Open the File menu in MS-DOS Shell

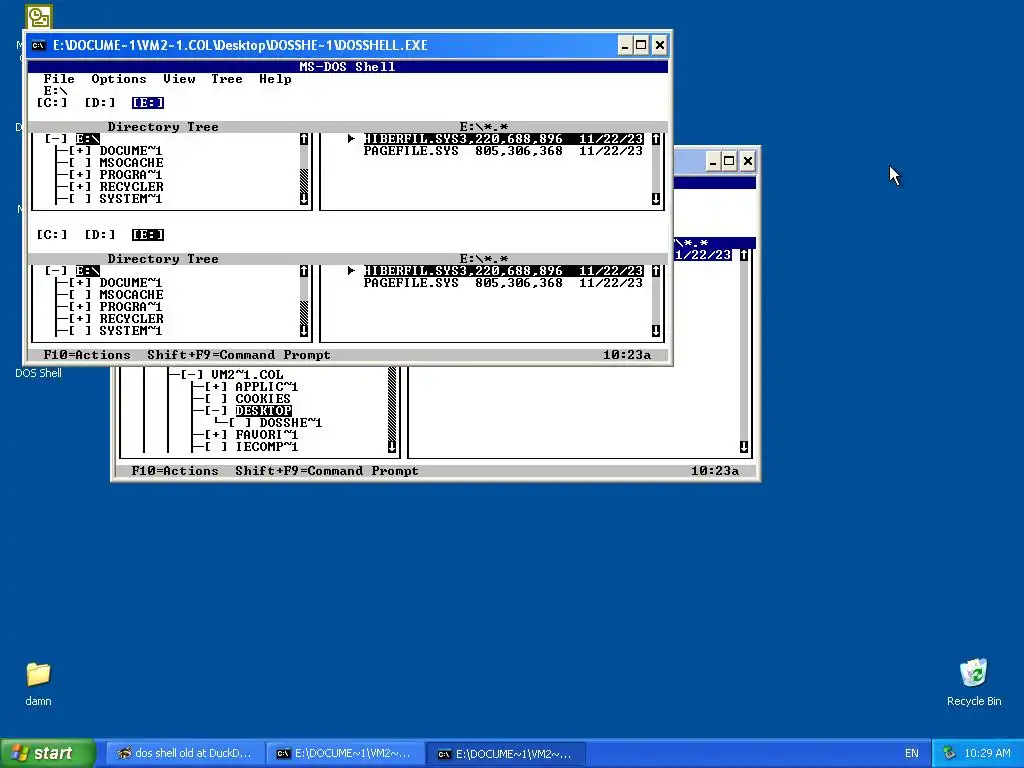(59, 79)
